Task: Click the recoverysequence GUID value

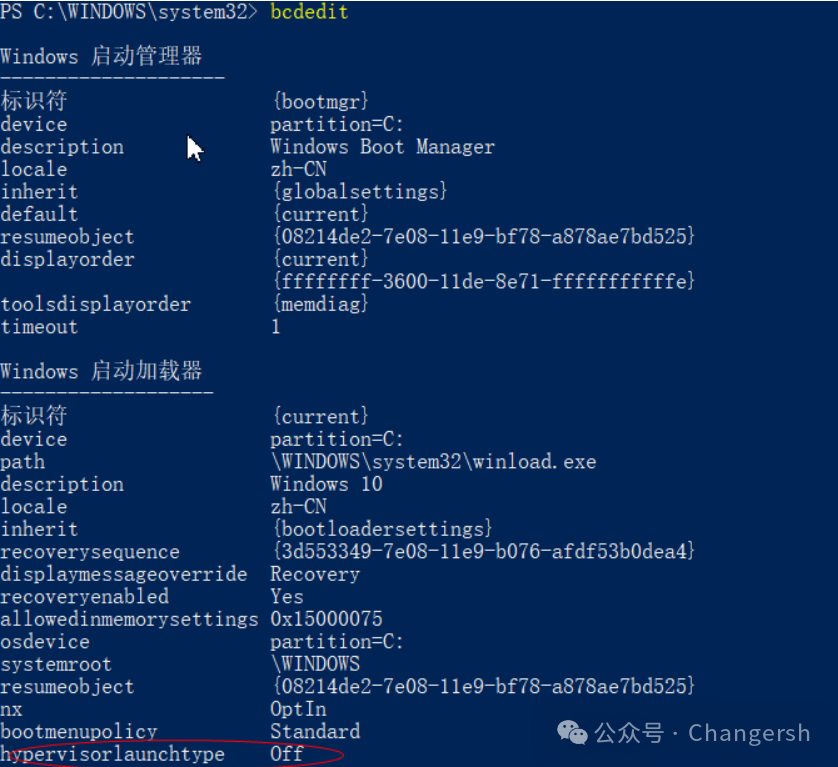Action: [482, 552]
